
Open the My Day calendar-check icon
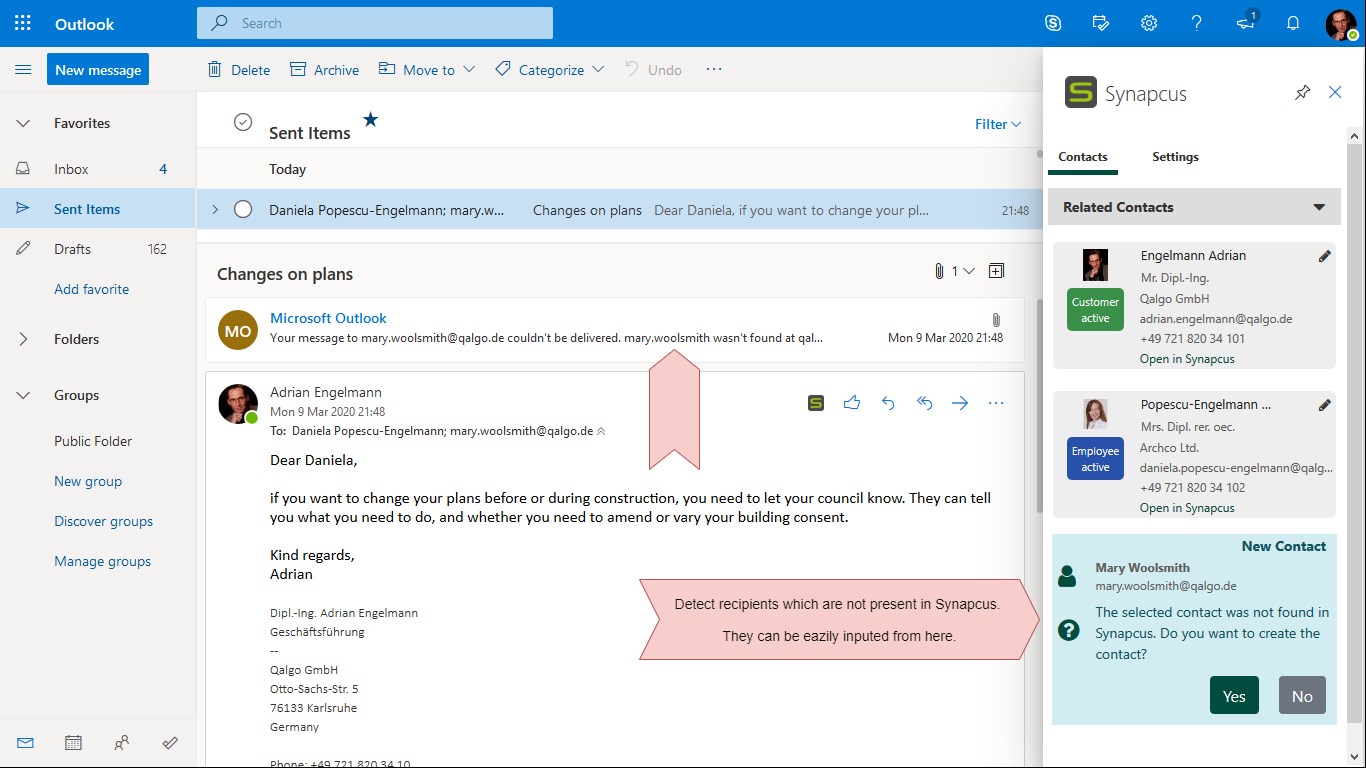pyautogui.click(x=1101, y=23)
